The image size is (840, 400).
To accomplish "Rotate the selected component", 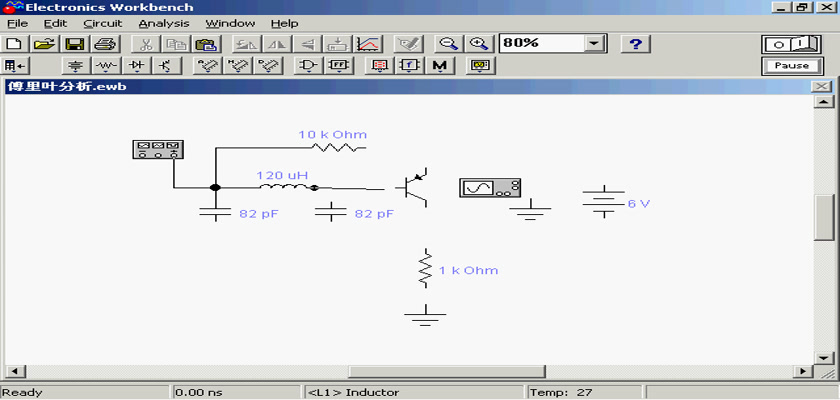I will [x=247, y=44].
